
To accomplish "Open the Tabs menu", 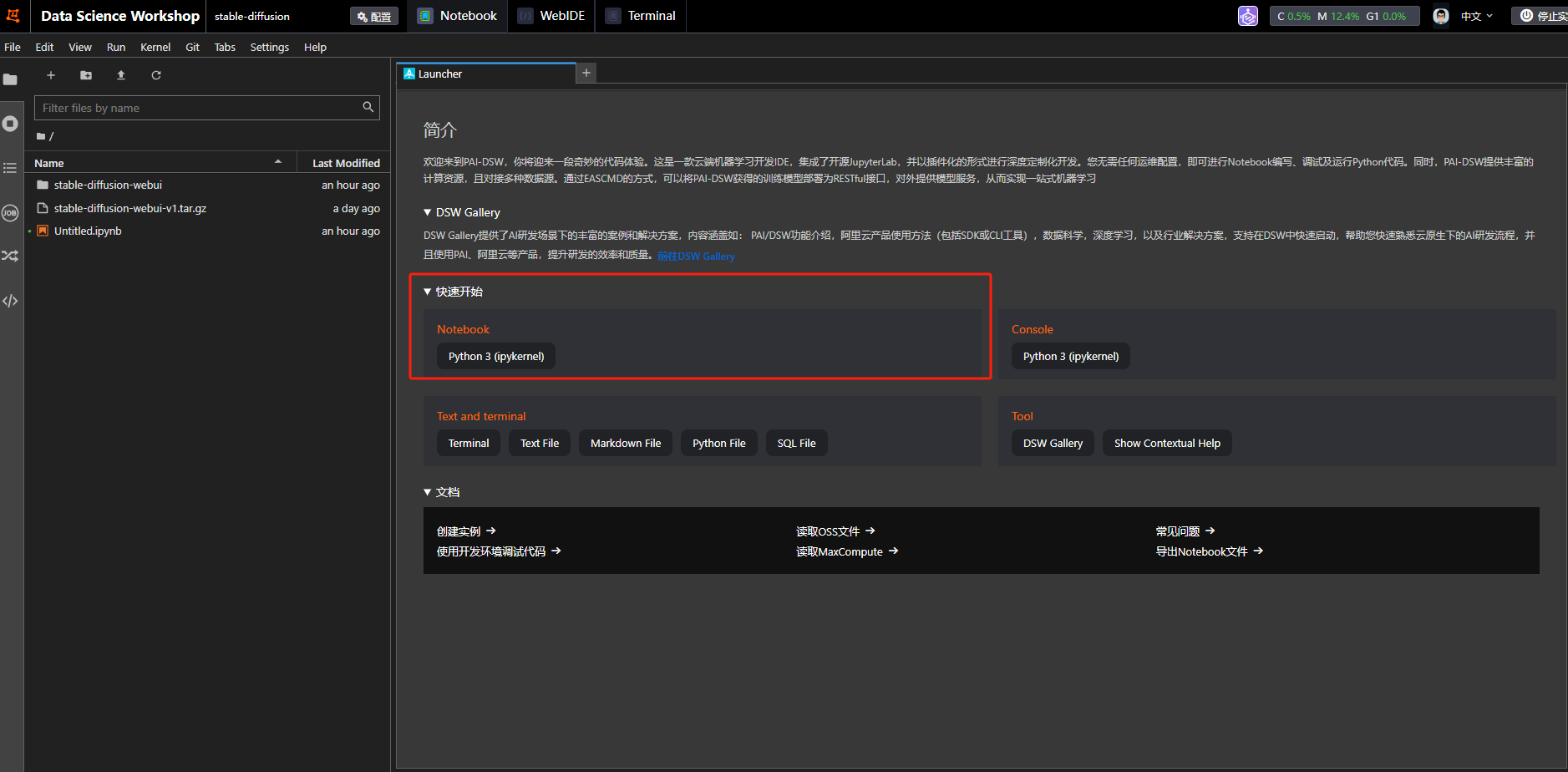I will 225,47.
